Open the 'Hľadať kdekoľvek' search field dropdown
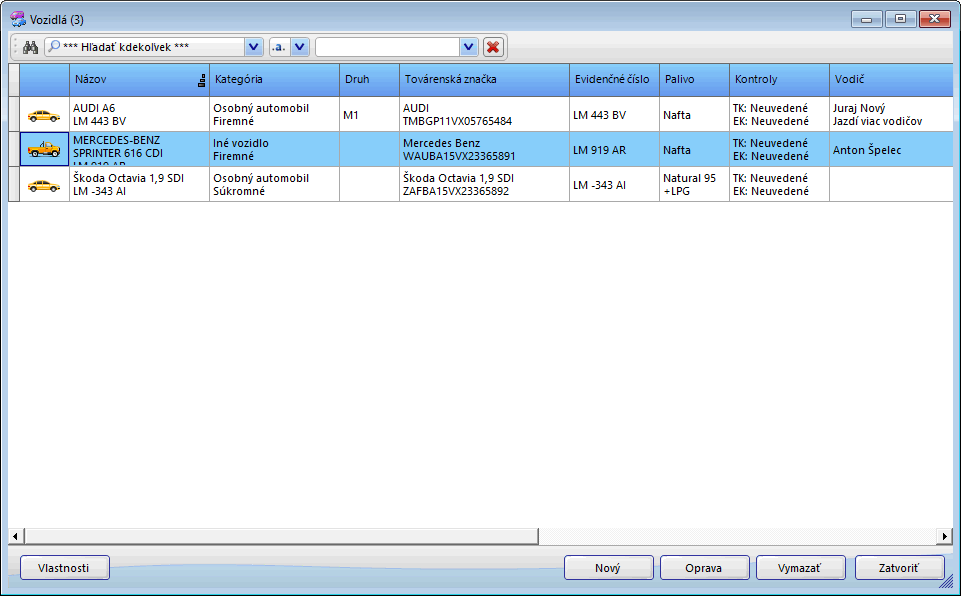Viewport: 961px width, 596px height. tap(253, 47)
